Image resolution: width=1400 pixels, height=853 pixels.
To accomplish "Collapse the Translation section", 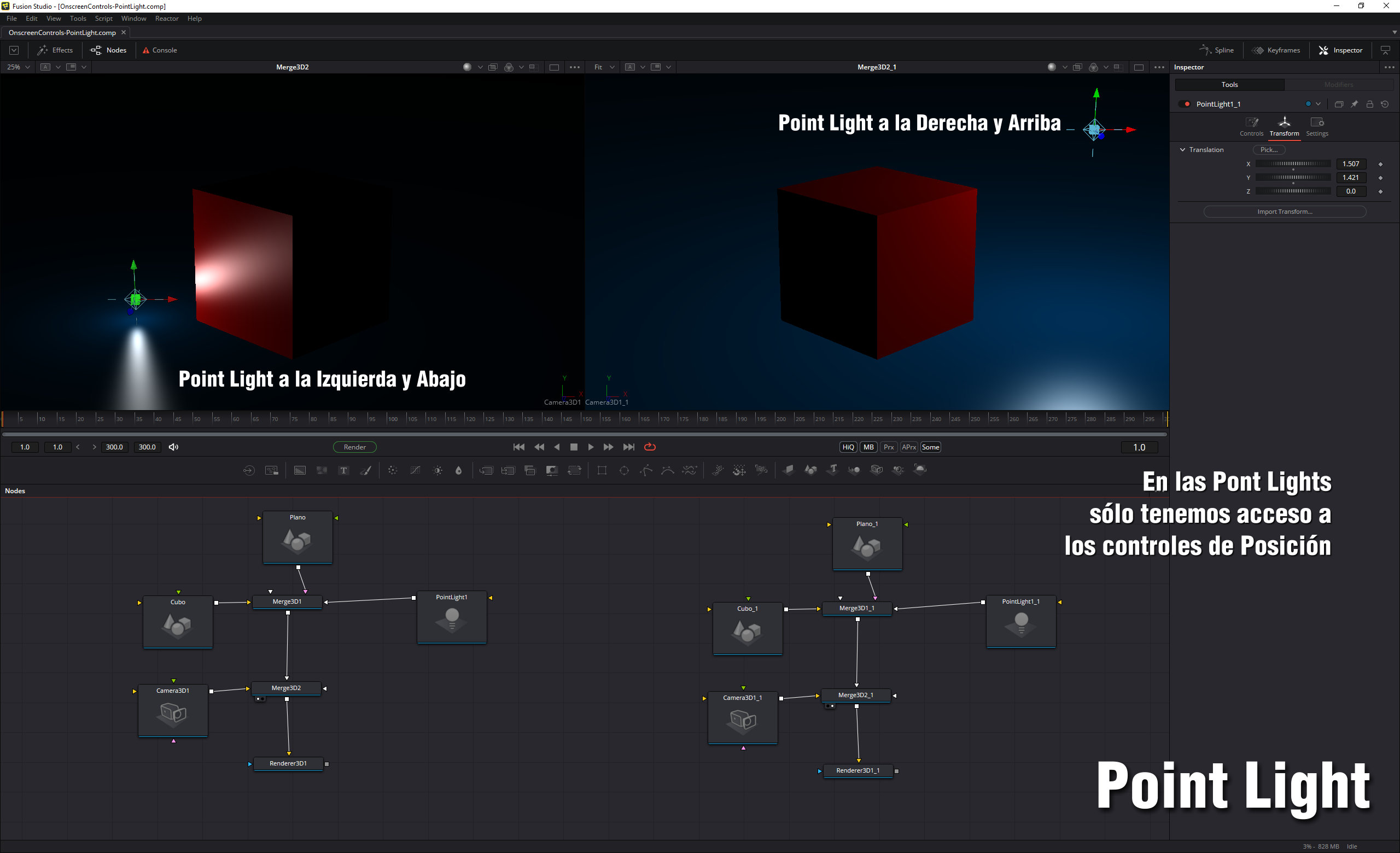I will coord(1182,150).
